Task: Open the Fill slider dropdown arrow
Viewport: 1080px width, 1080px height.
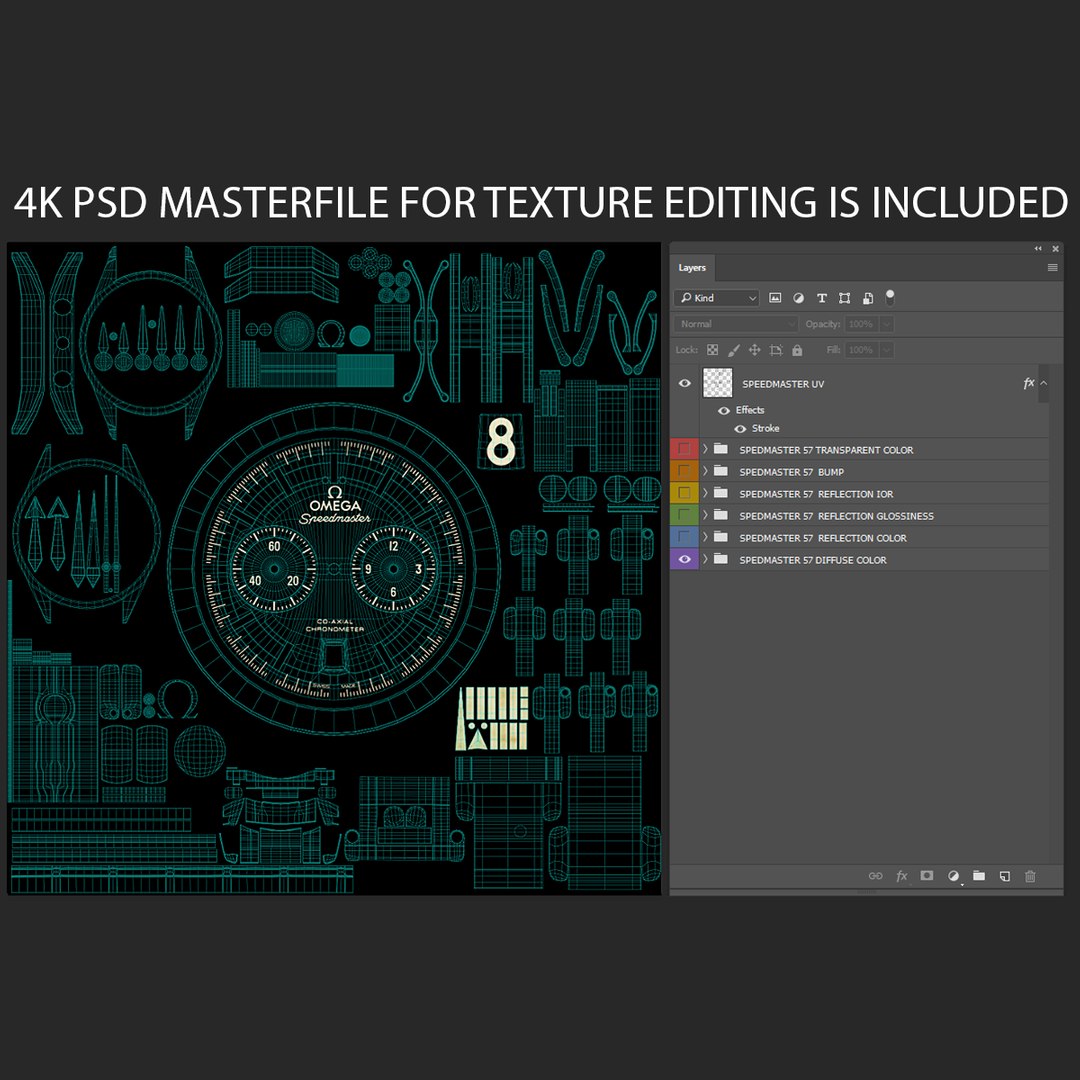Action: pos(887,350)
